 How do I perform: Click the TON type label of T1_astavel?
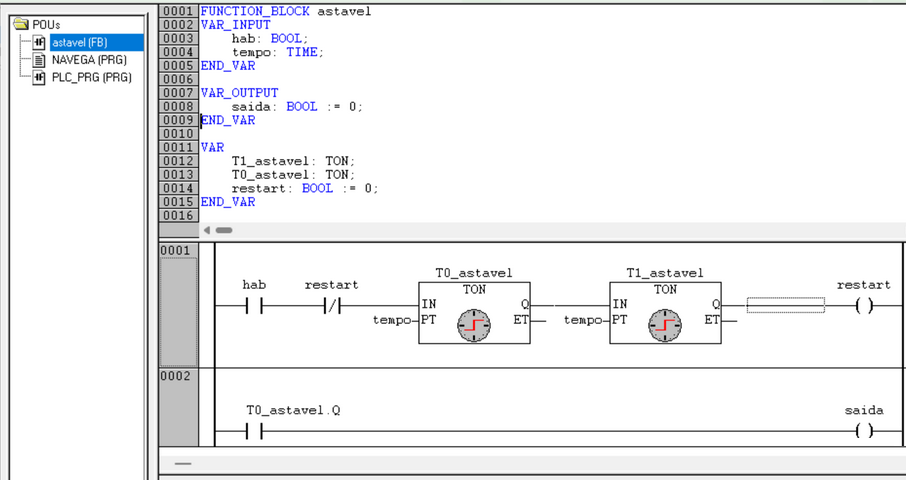pyautogui.click(x=665, y=289)
